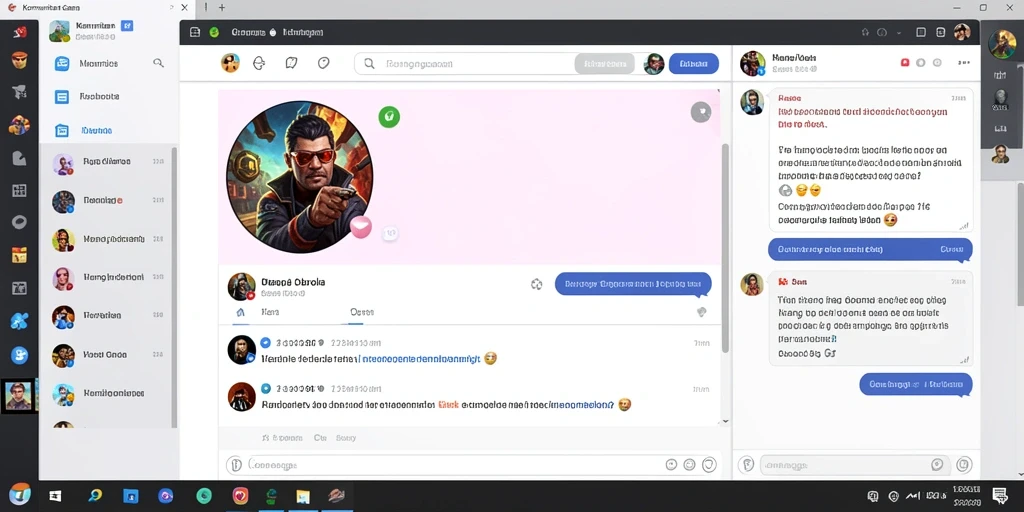Click the red logo icon atop dark sidebar
This screenshot has height=512, width=1024.
pyautogui.click(x=20, y=31)
